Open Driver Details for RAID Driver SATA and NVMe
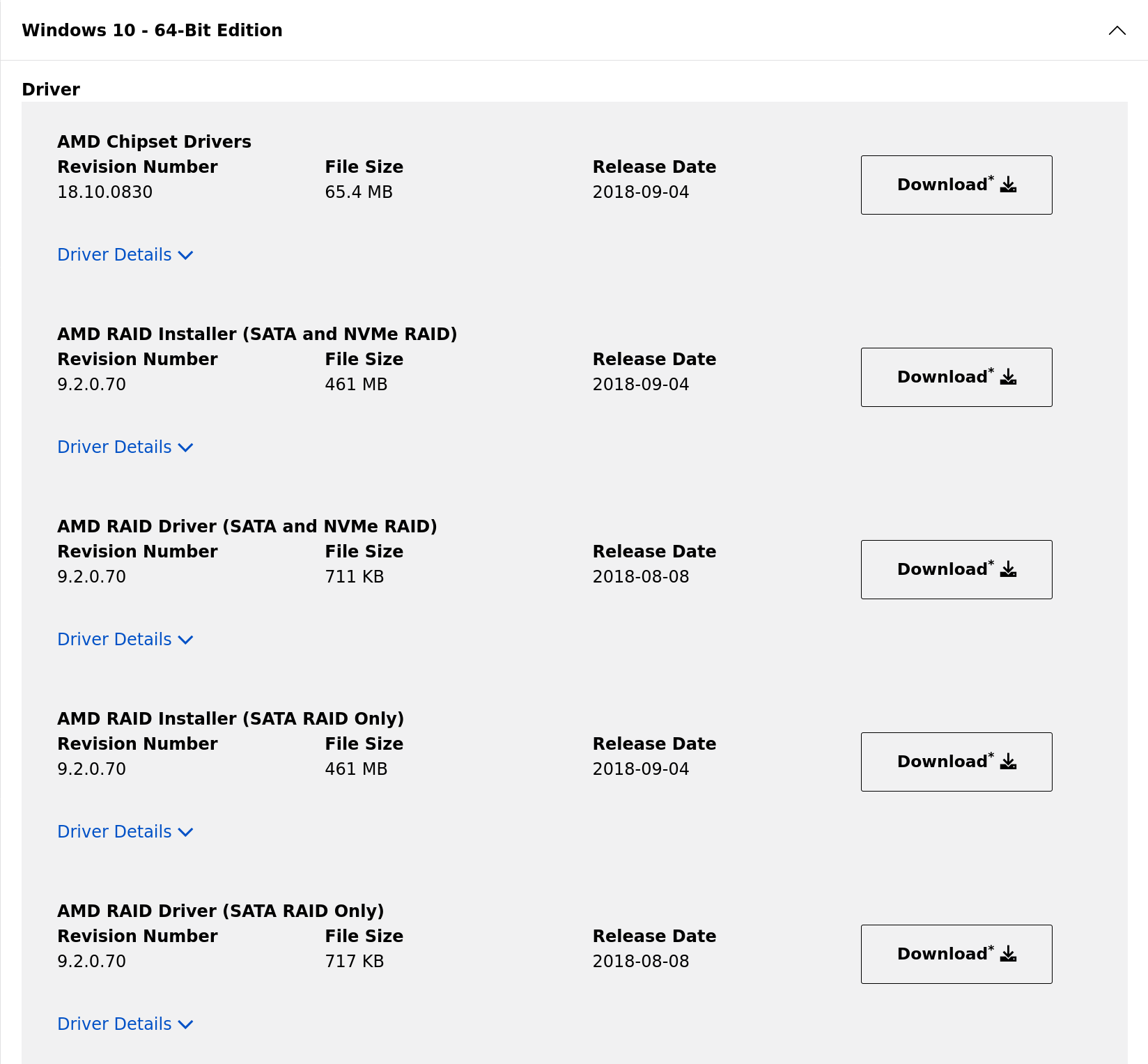This screenshot has width=1148, height=1064. tap(114, 640)
